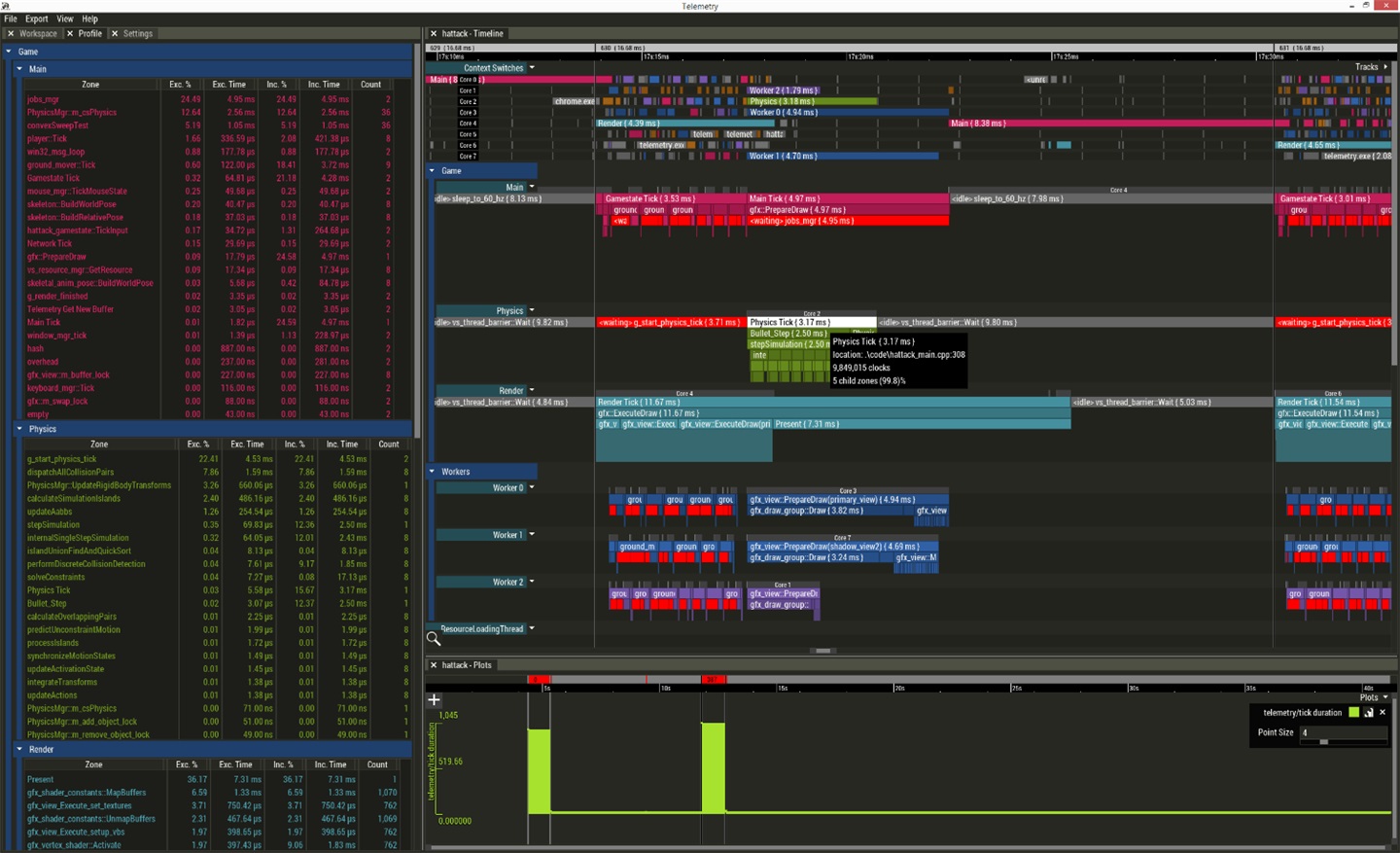Collapse the Physics section in Profile
Image resolution: width=1400 pixels, height=853 pixels.
(19, 429)
